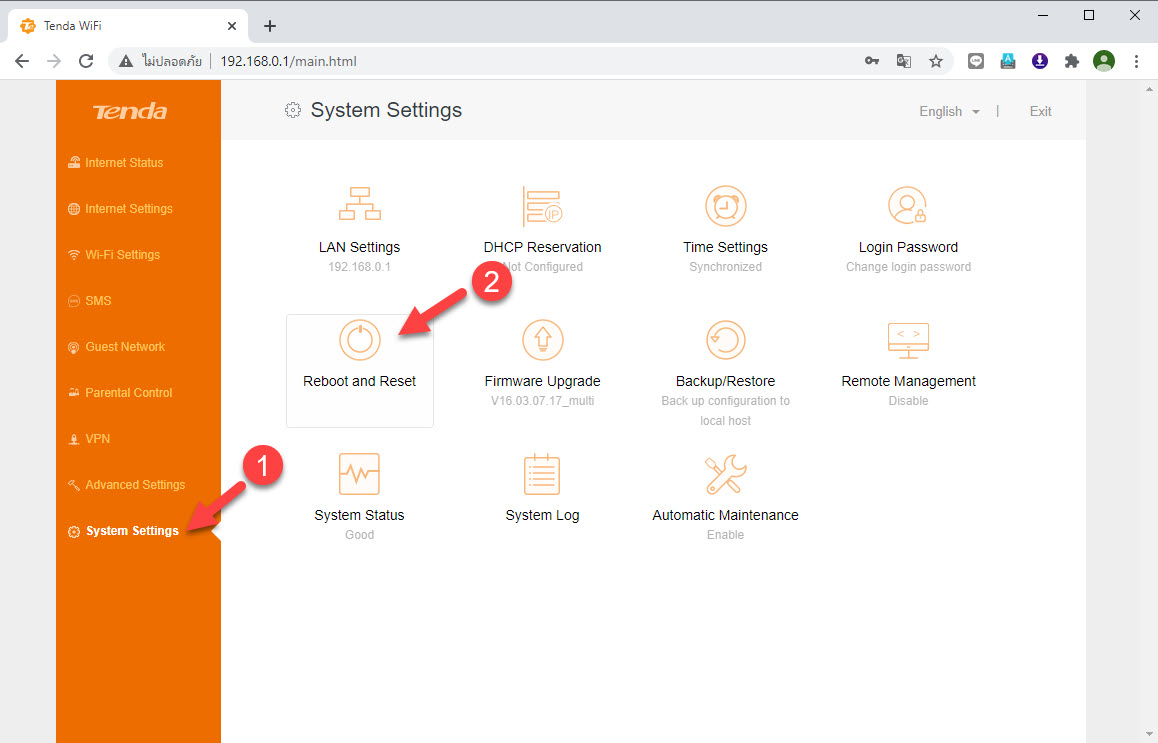Click the Enable text under Automatic Maintenance
1158x743 pixels.
[x=725, y=535]
